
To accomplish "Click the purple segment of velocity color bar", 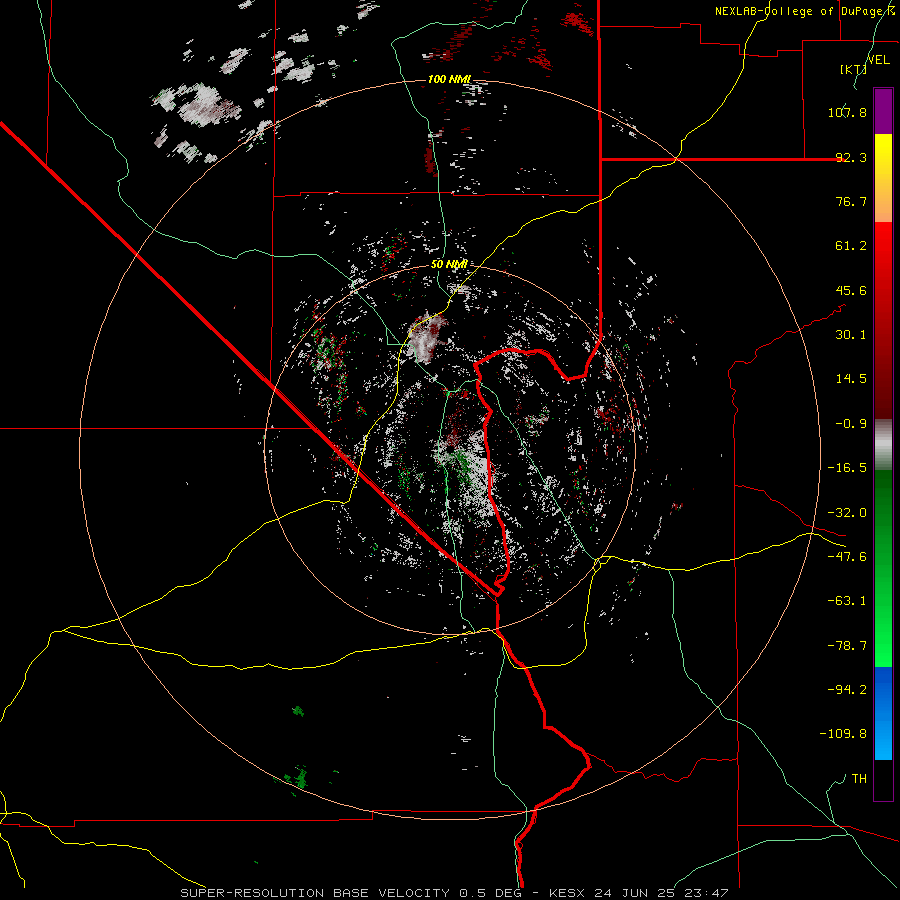I will coord(883,111).
